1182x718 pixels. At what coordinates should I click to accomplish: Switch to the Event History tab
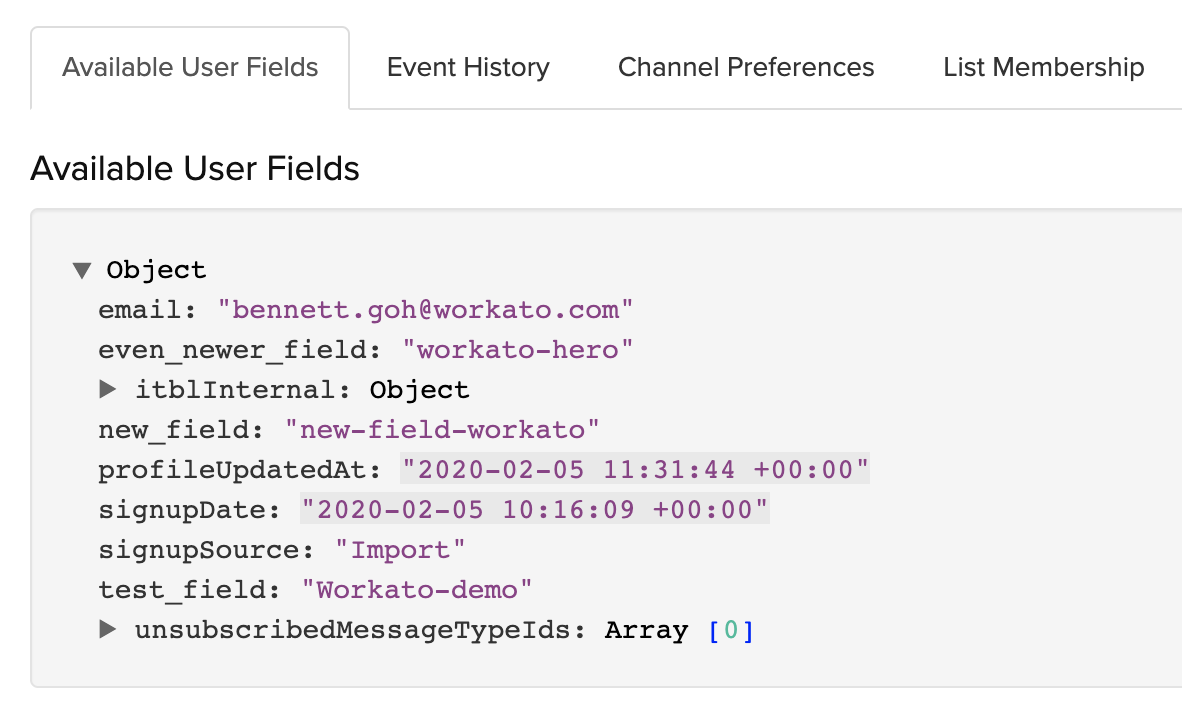tap(467, 67)
